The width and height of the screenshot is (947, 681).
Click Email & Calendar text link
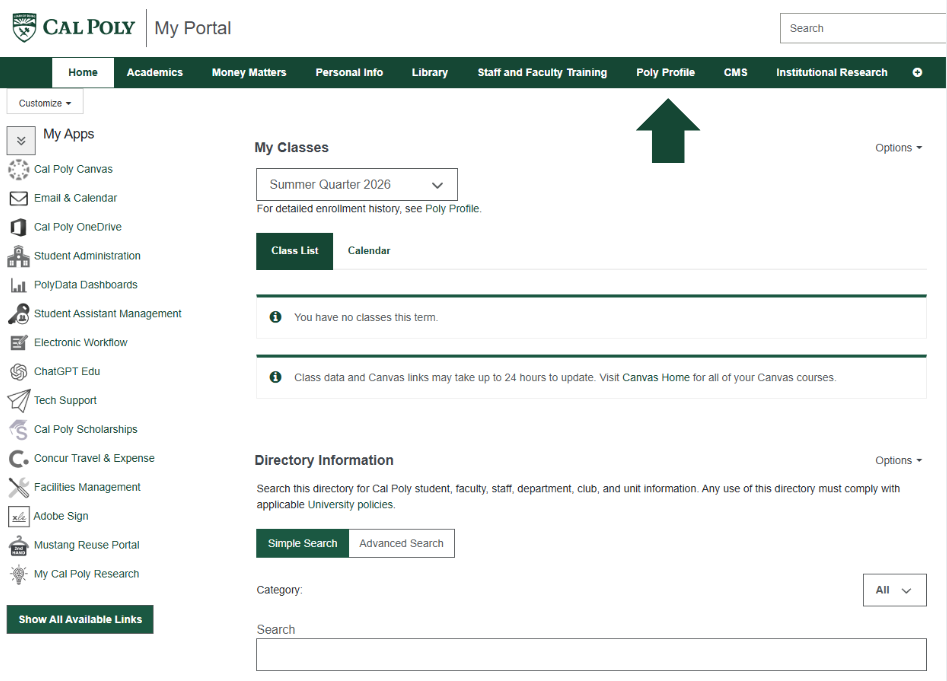pos(75,198)
